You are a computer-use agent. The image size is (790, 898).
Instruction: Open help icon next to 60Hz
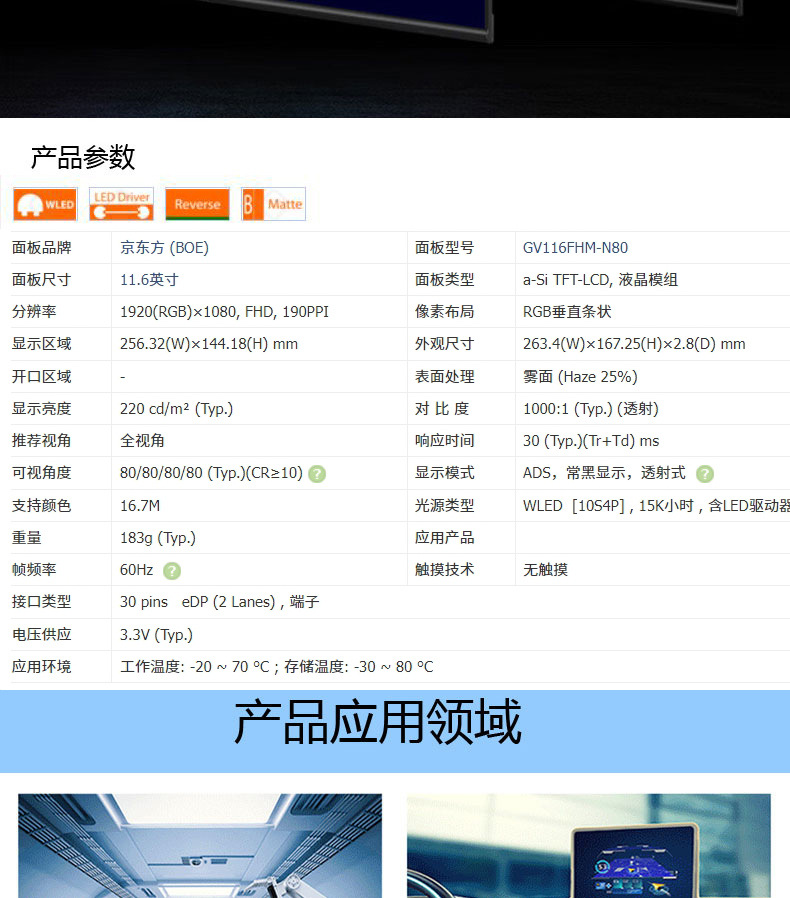(x=172, y=570)
